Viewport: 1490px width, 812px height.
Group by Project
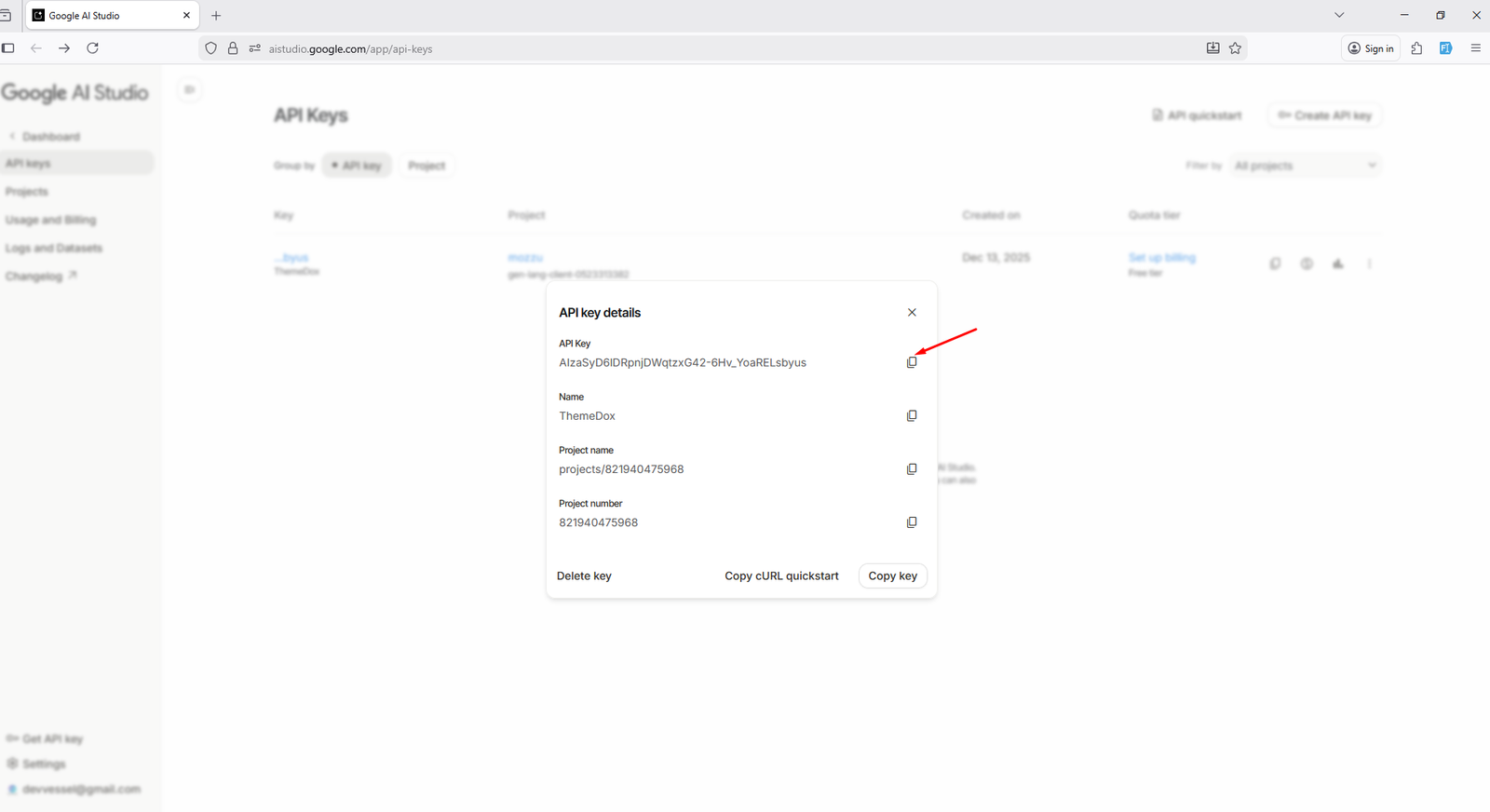click(427, 166)
